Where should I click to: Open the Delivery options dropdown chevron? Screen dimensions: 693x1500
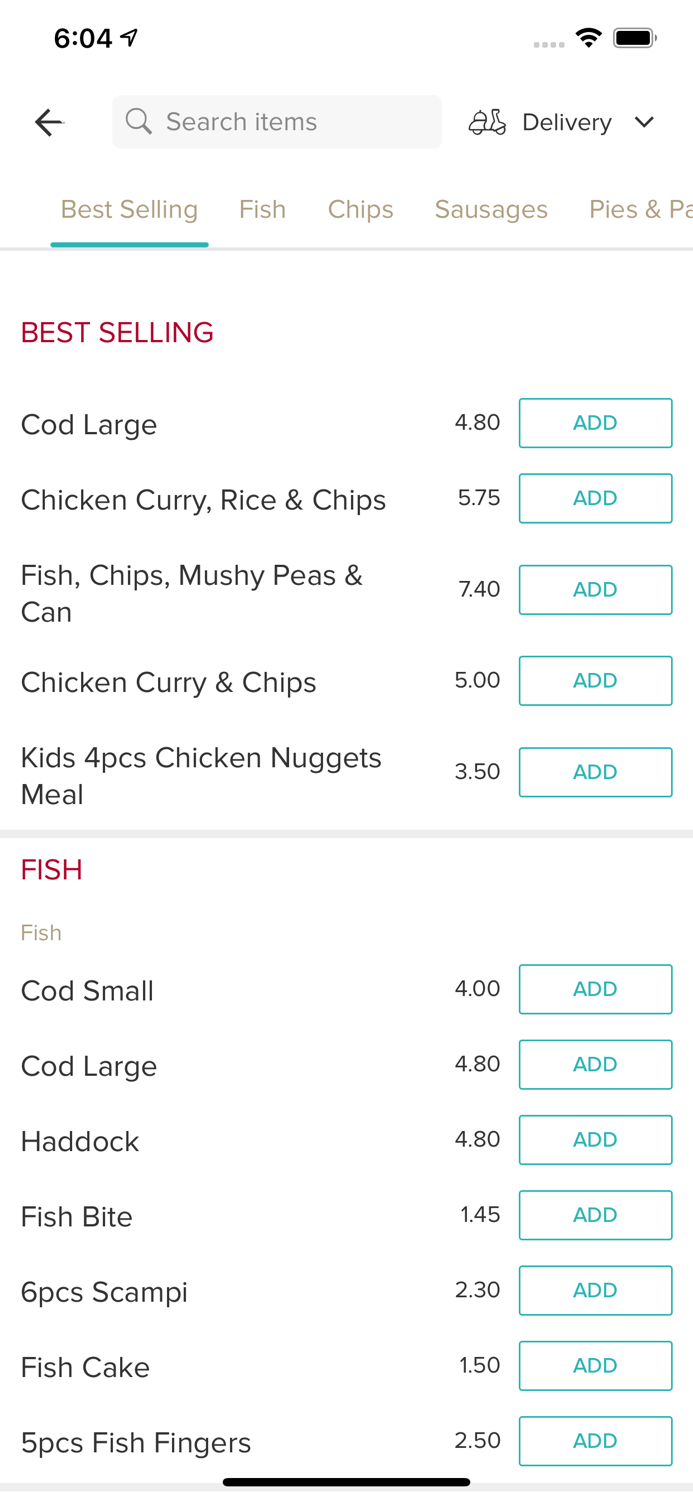645,122
